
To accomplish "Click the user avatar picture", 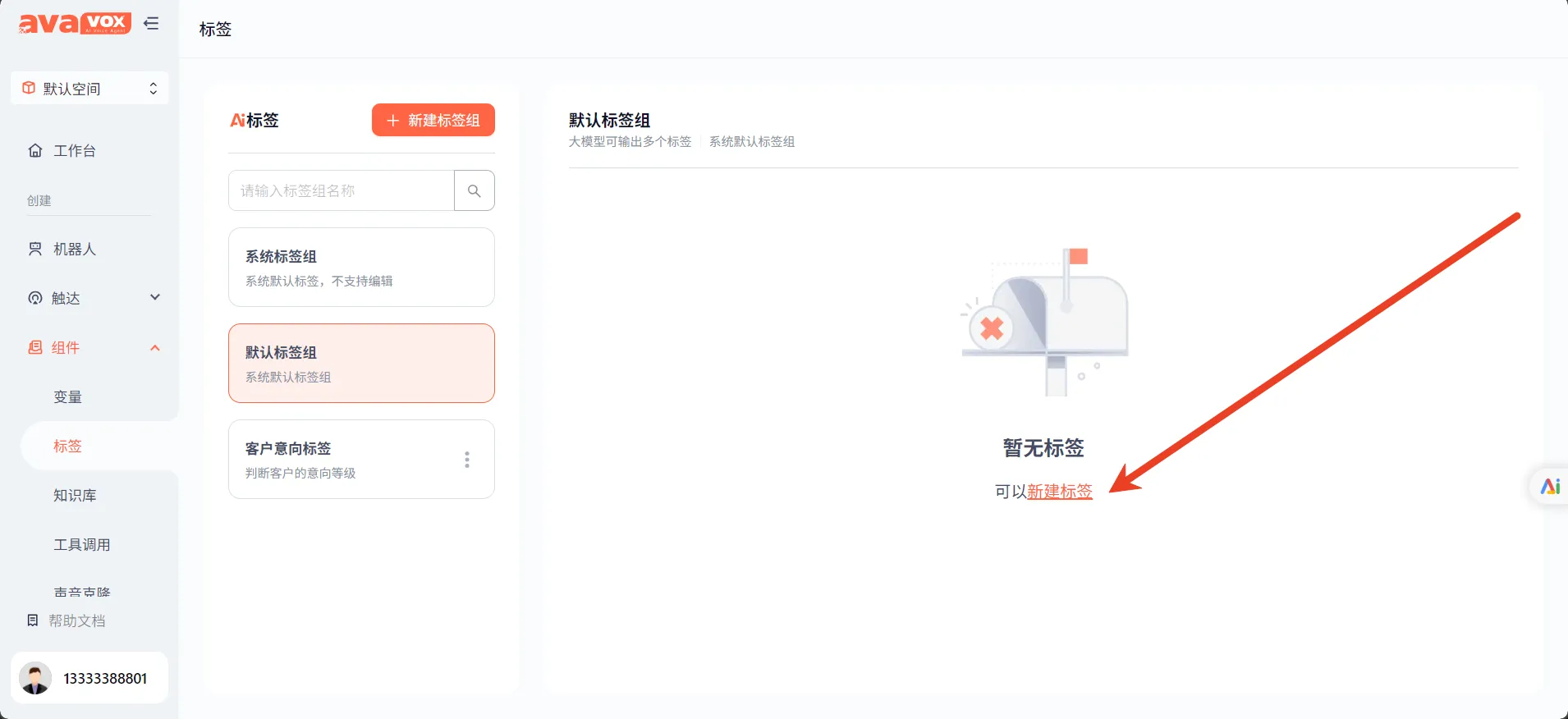I will coord(35,678).
